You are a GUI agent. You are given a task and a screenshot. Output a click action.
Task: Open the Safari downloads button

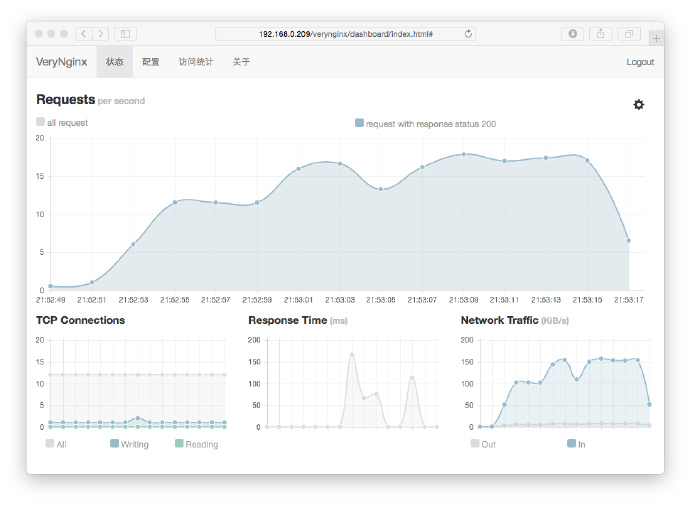pyautogui.click(x=573, y=34)
